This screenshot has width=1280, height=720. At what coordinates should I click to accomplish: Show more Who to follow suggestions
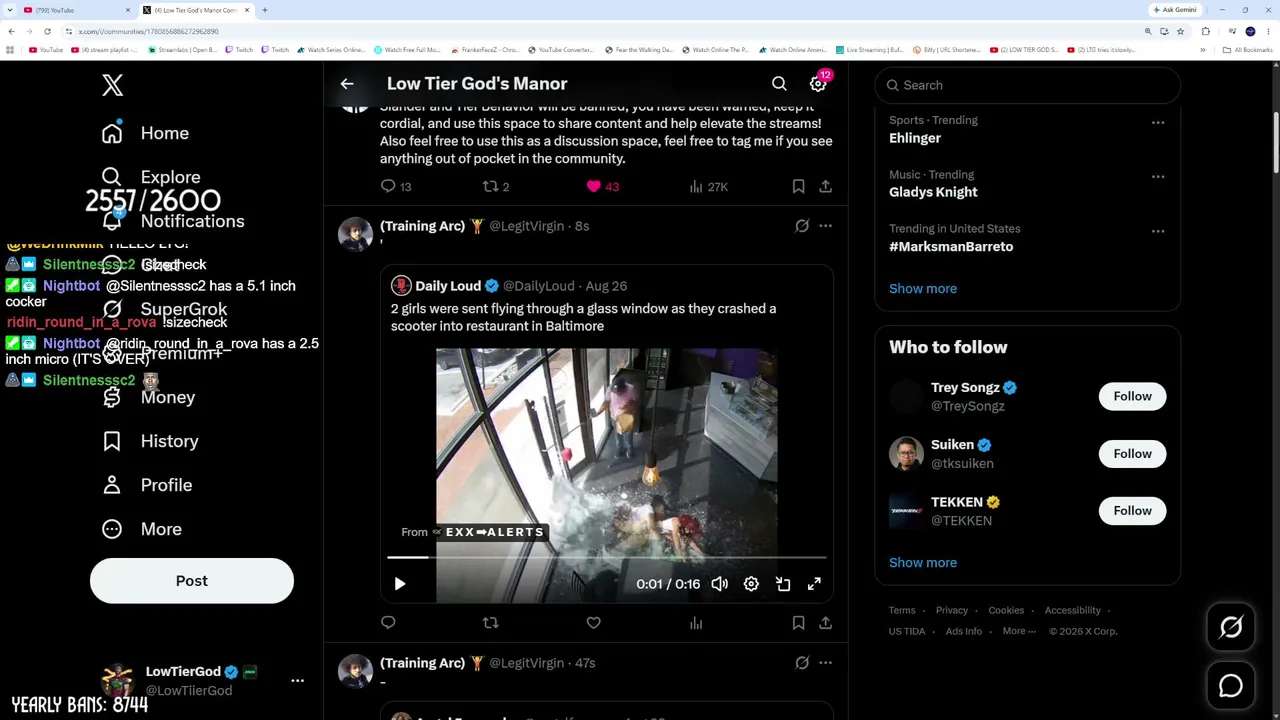[x=923, y=563]
